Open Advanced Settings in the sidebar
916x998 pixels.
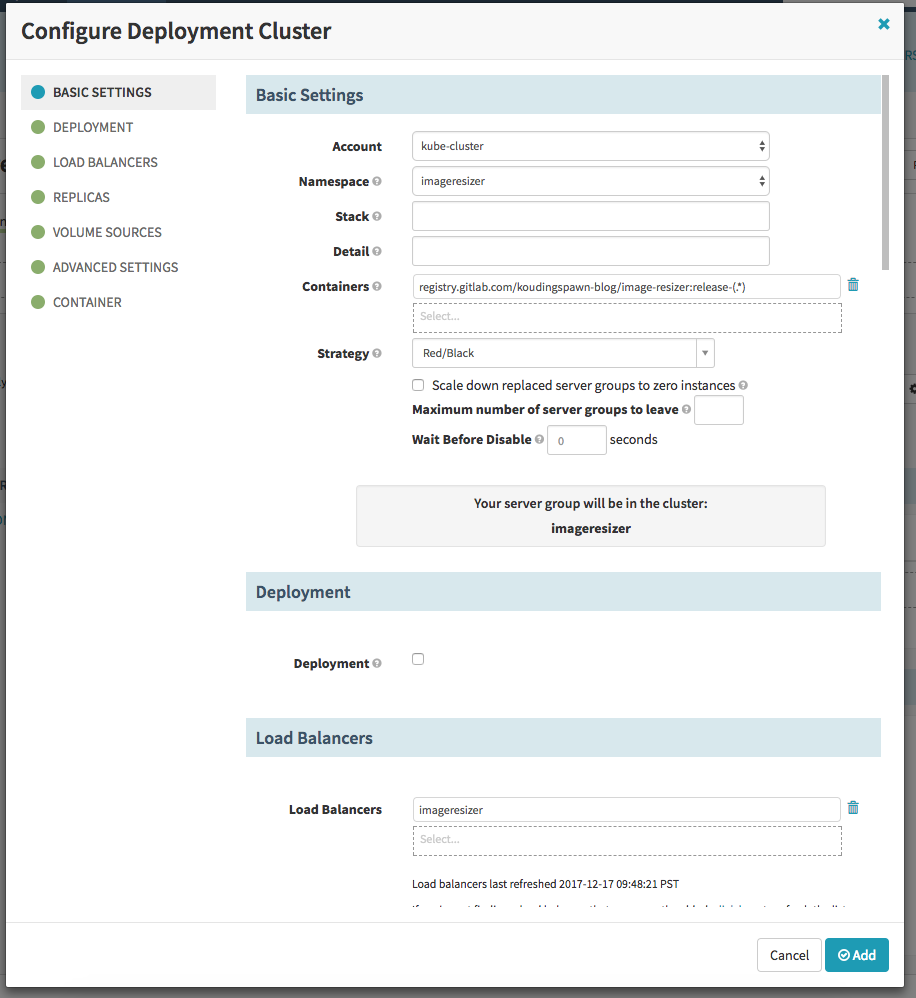pyautogui.click(x=115, y=267)
